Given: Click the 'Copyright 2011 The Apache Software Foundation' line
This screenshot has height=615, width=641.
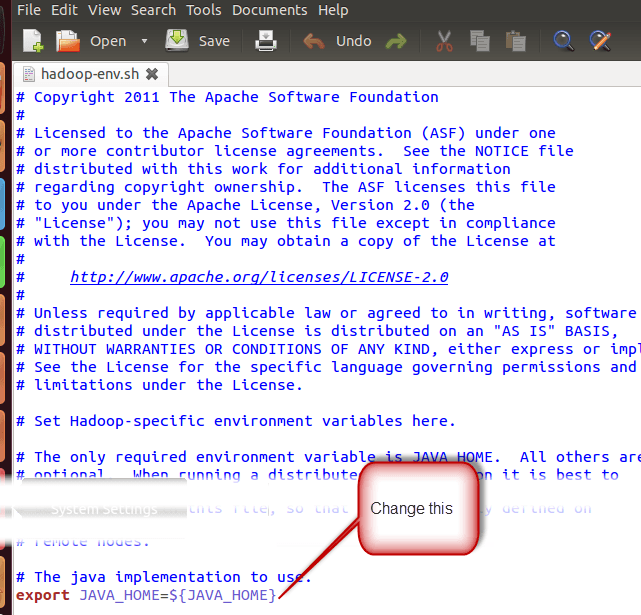Looking at the screenshot, I should [227, 97].
